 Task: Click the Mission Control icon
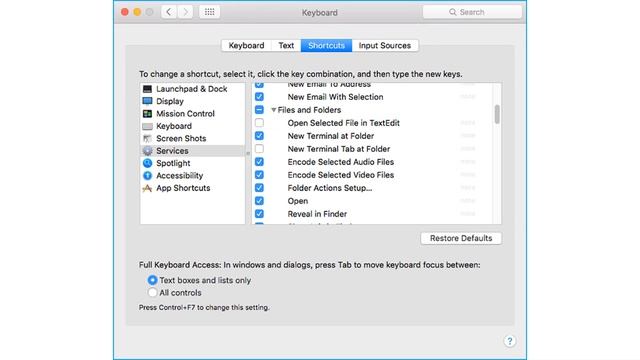(x=147, y=113)
